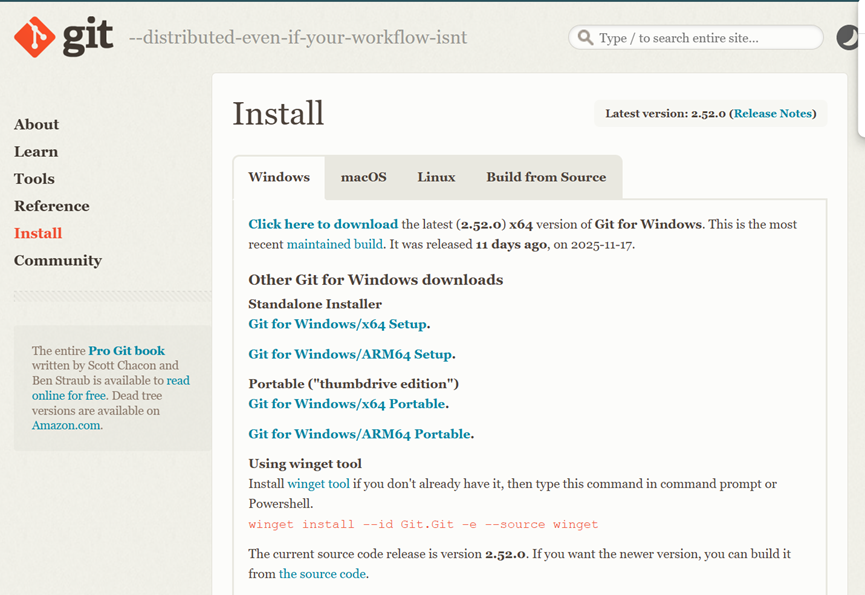Click the winget install command text
Screen dimensions: 865x595
coord(423,524)
